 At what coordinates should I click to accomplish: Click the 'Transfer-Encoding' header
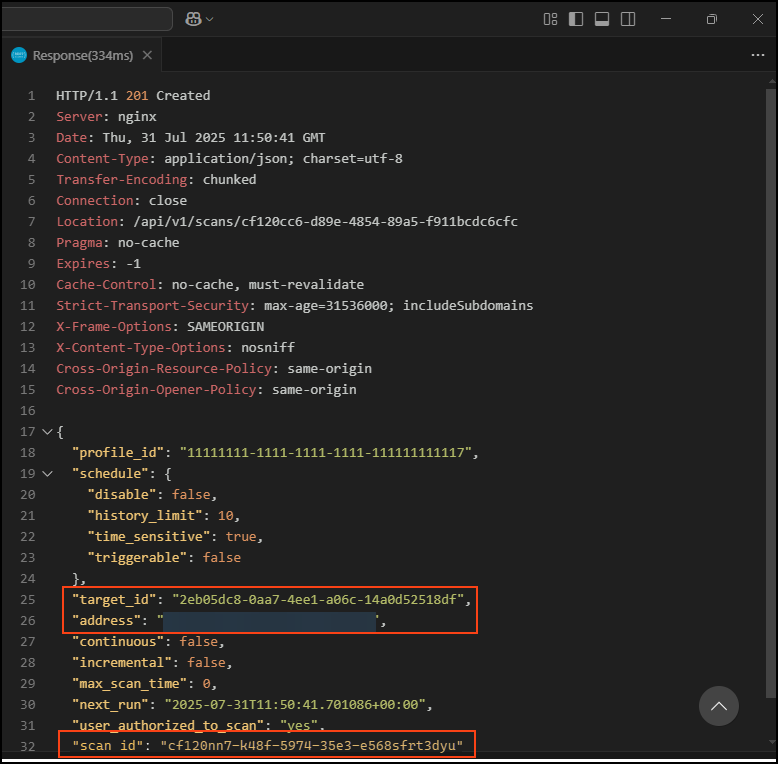[x=122, y=180]
